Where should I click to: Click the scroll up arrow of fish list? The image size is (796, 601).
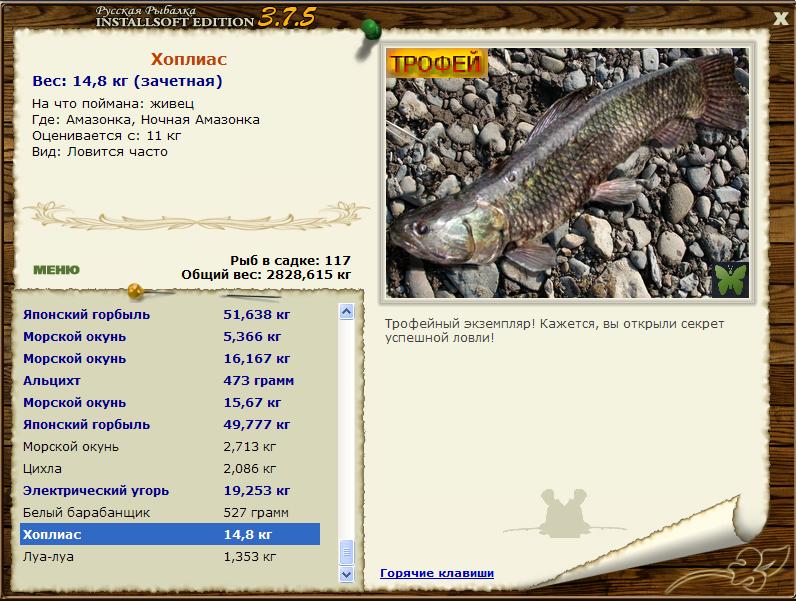tap(346, 311)
